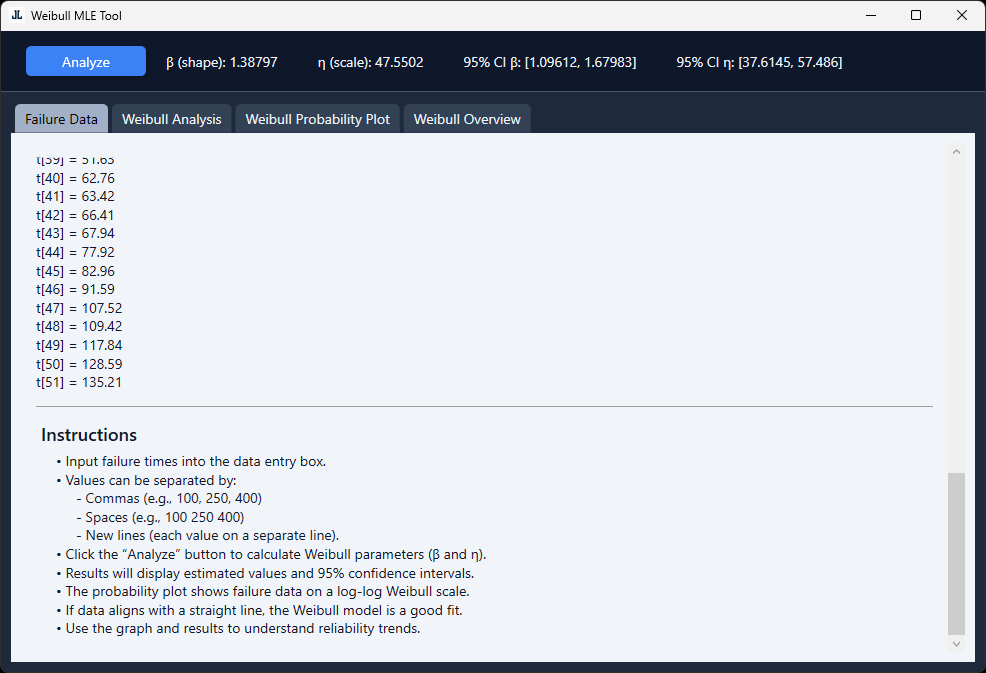Click the Instructions heading
The width and height of the screenshot is (986, 673).
[x=89, y=435]
